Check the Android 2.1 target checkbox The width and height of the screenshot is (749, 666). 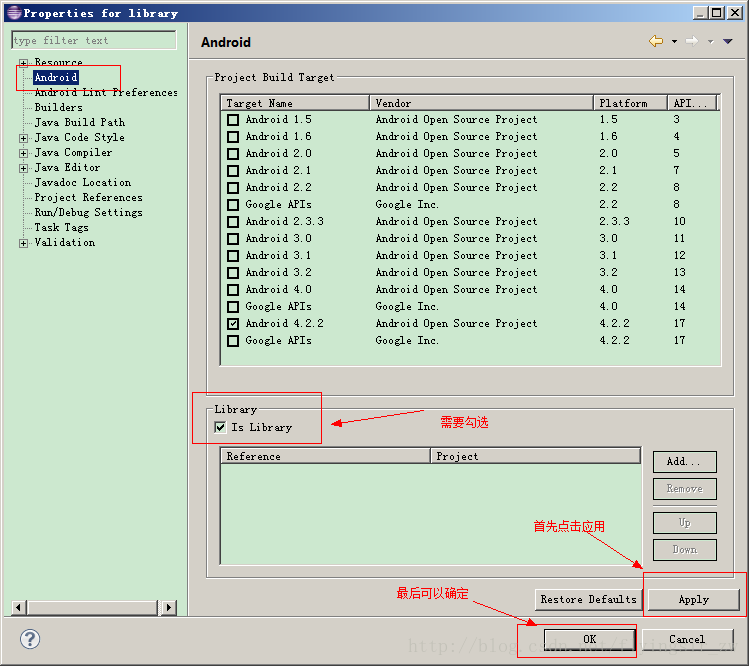tap(233, 171)
